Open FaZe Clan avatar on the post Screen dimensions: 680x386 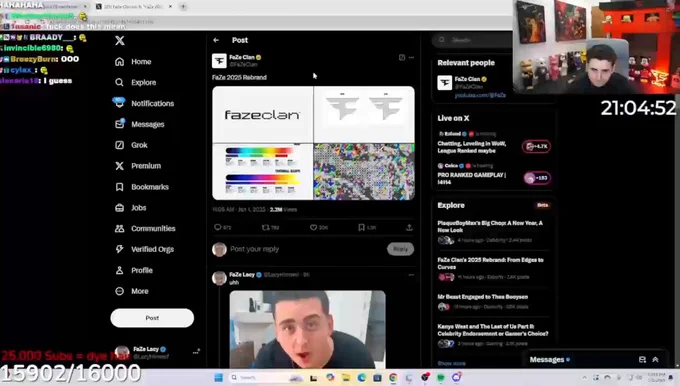(219, 61)
